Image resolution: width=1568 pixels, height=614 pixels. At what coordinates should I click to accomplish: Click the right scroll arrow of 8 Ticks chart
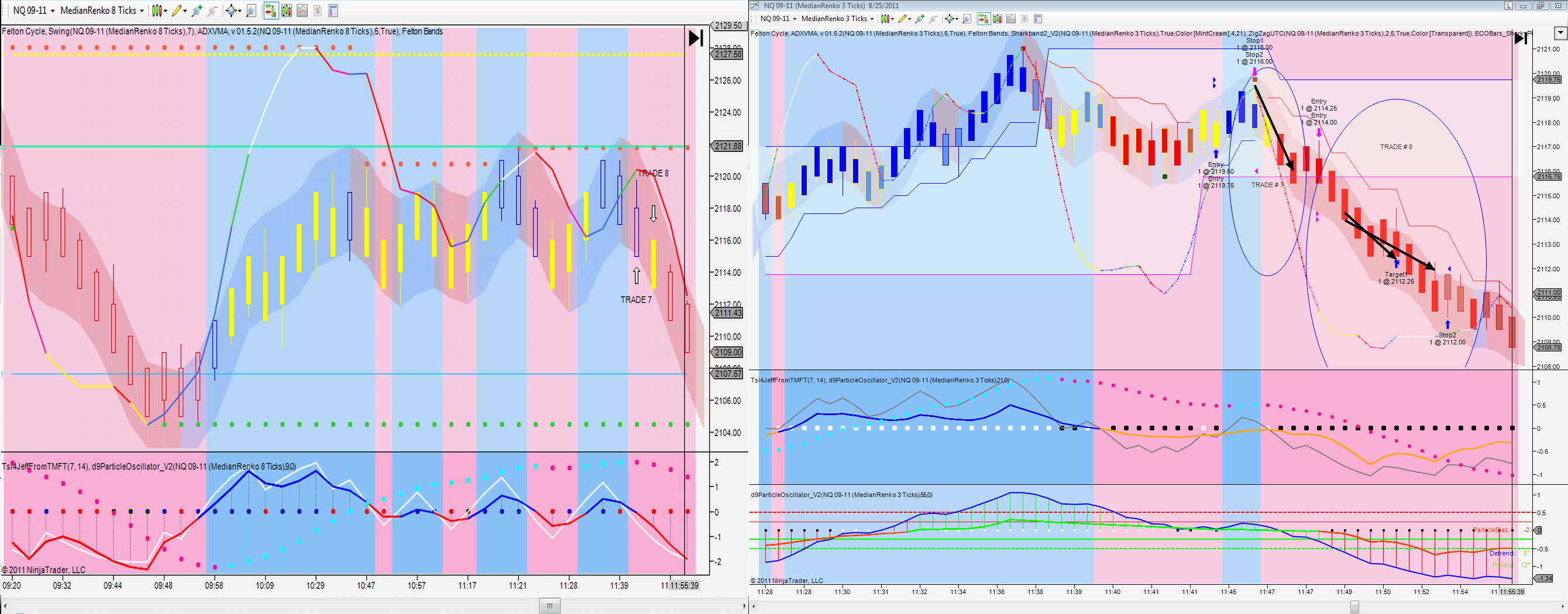pyautogui.click(x=744, y=606)
